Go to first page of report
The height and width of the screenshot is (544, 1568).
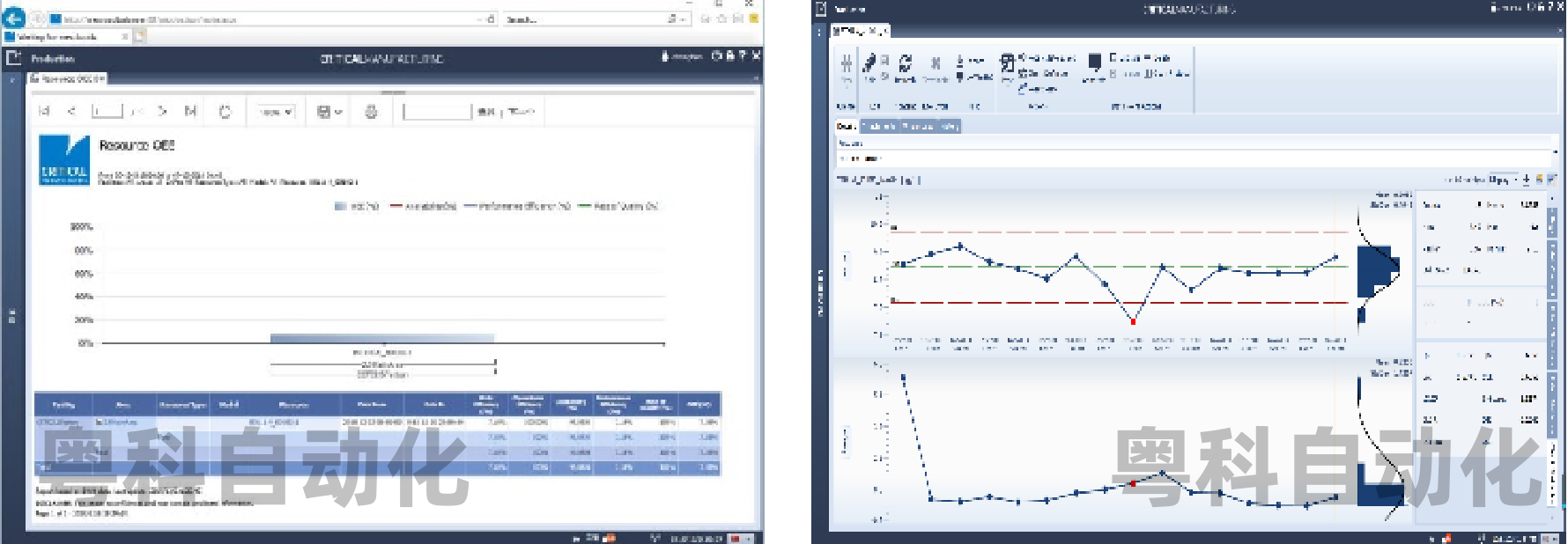(x=44, y=112)
